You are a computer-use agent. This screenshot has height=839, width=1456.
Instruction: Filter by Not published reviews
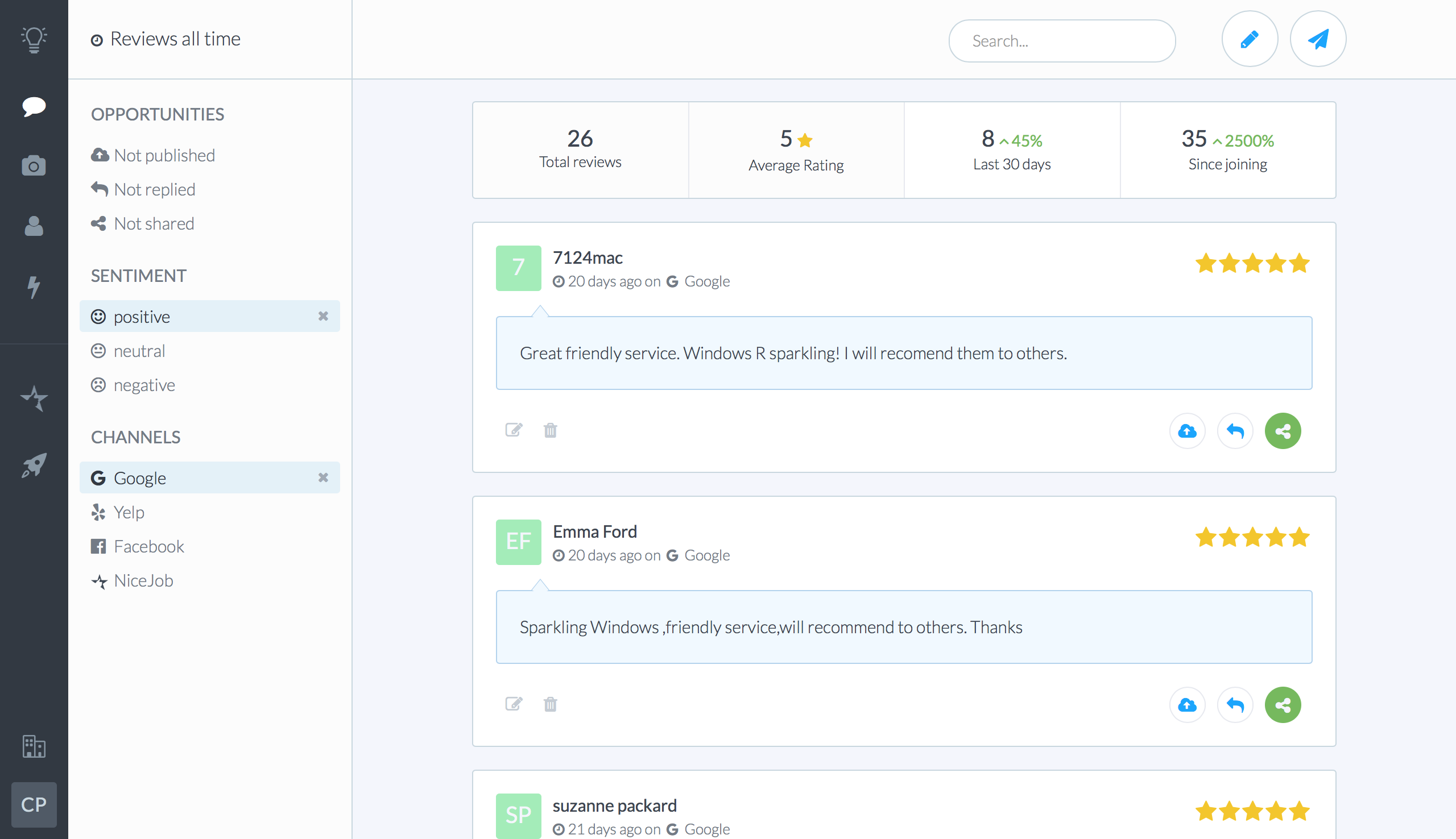164,156
